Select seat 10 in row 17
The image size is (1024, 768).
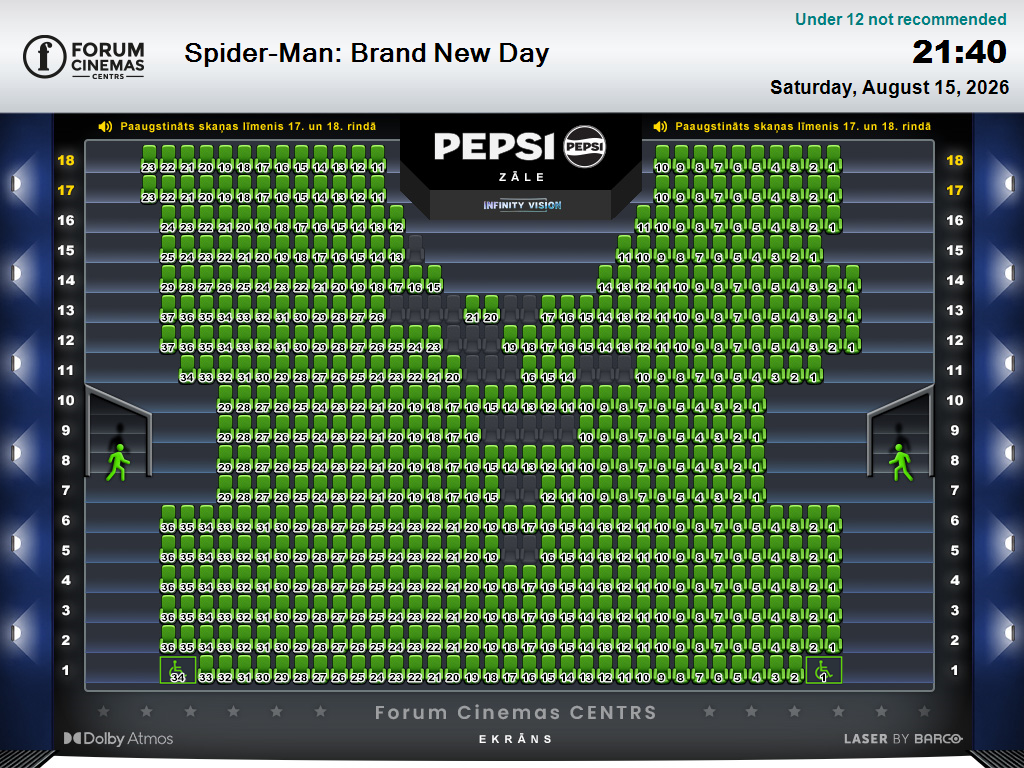tap(662, 189)
